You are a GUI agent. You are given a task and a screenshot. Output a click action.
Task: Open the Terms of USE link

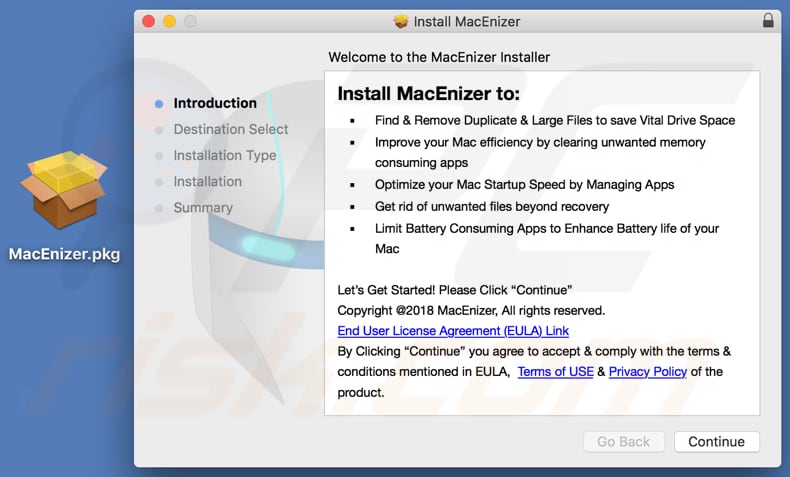tap(555, 372)
